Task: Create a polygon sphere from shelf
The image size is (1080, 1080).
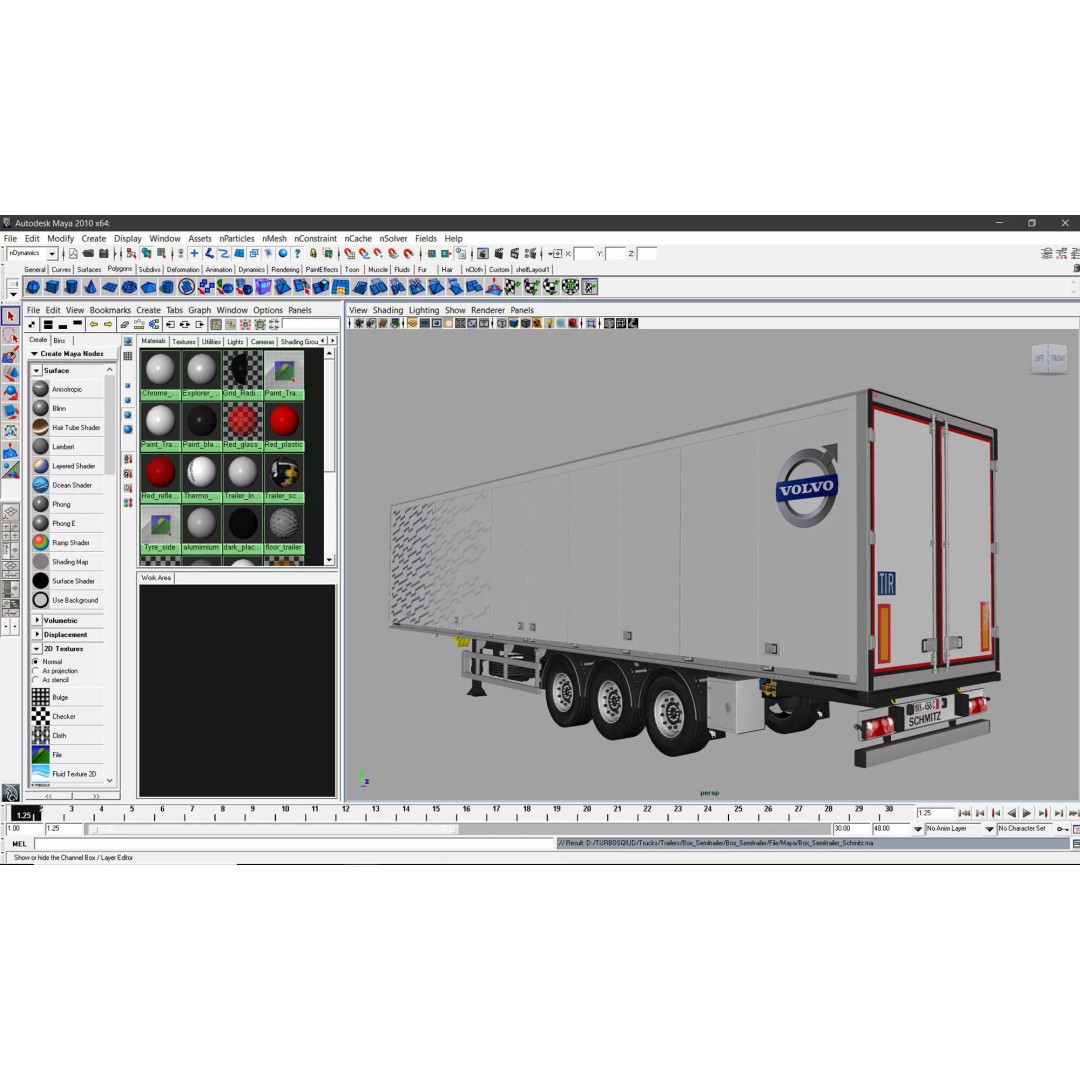Action: tap(33, 287)
